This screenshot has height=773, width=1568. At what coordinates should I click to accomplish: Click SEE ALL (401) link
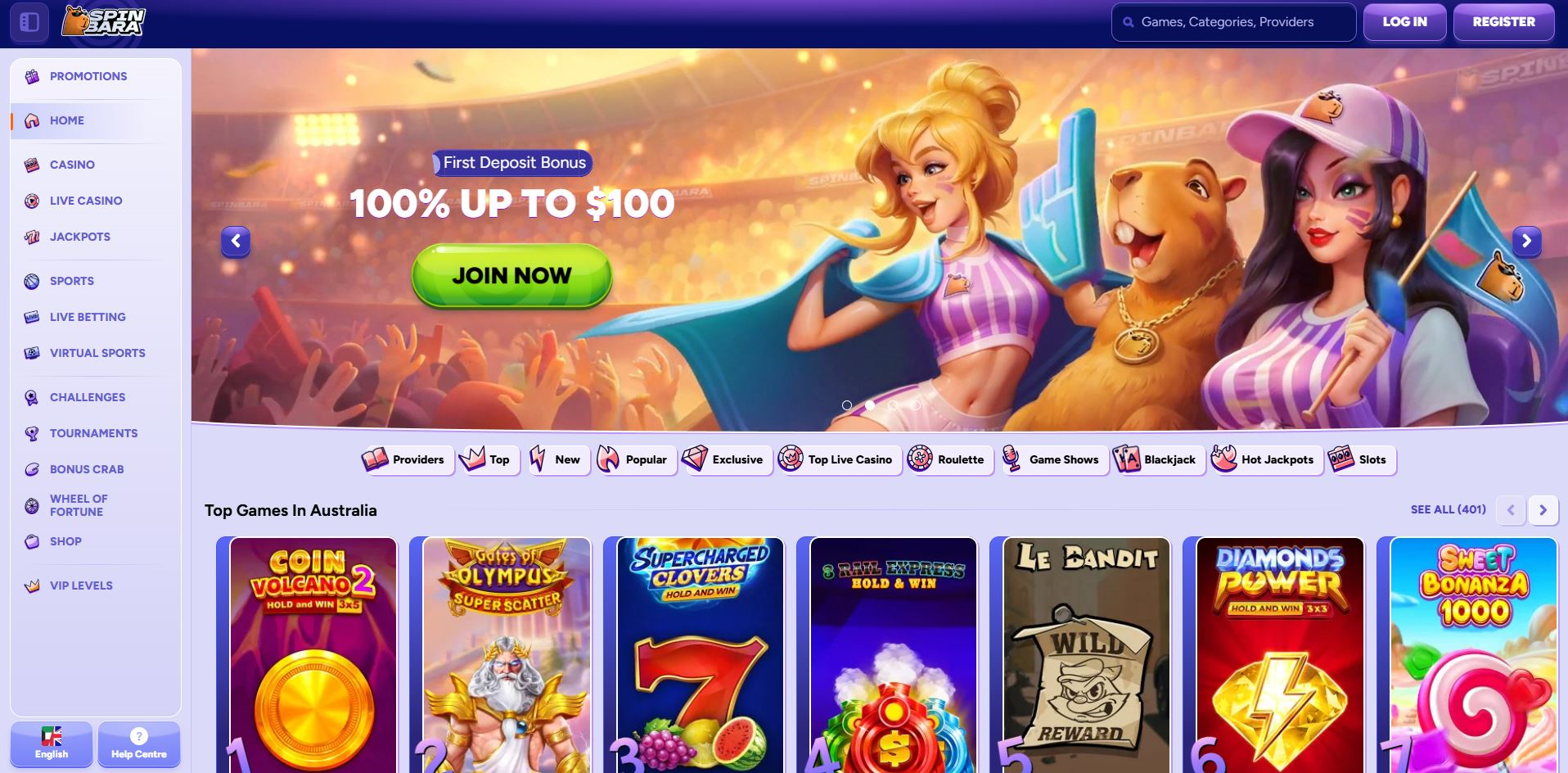tap(1448, 509)
